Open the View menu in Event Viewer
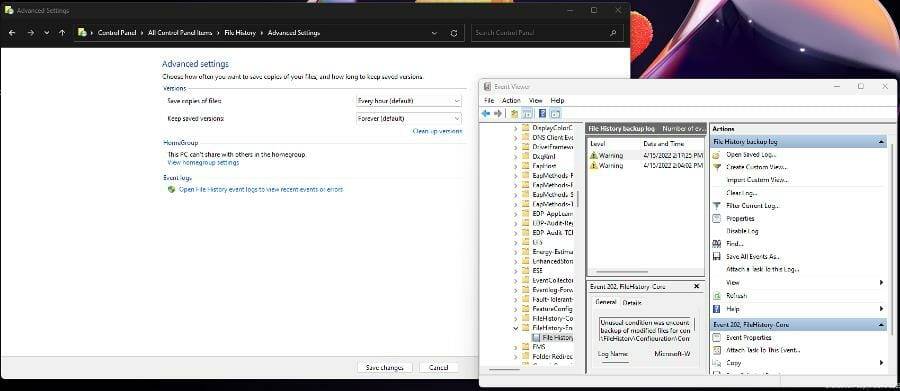The image size is (900, 391). click(x=536, y=100)
